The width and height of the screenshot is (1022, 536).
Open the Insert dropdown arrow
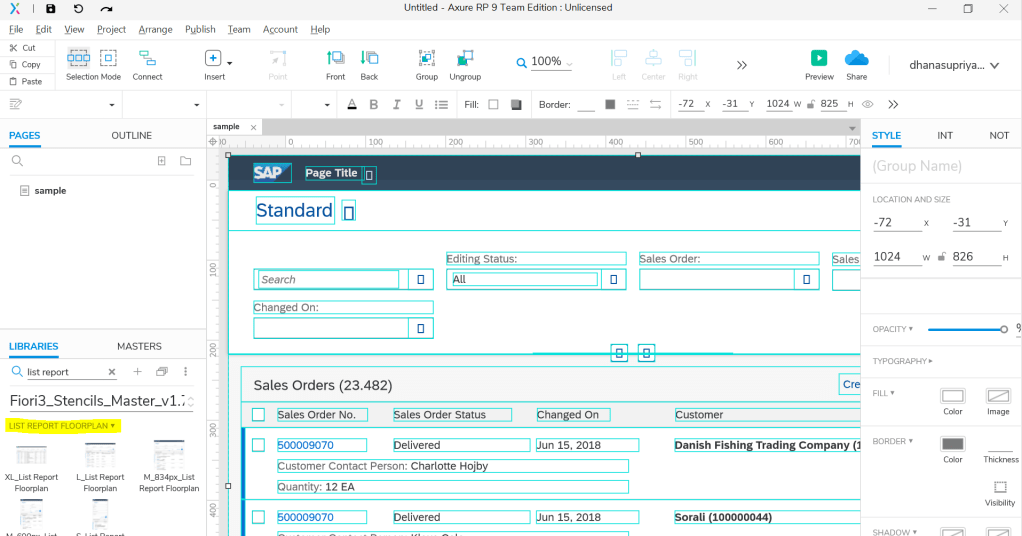pyautogui.click(x=230, y=63)
